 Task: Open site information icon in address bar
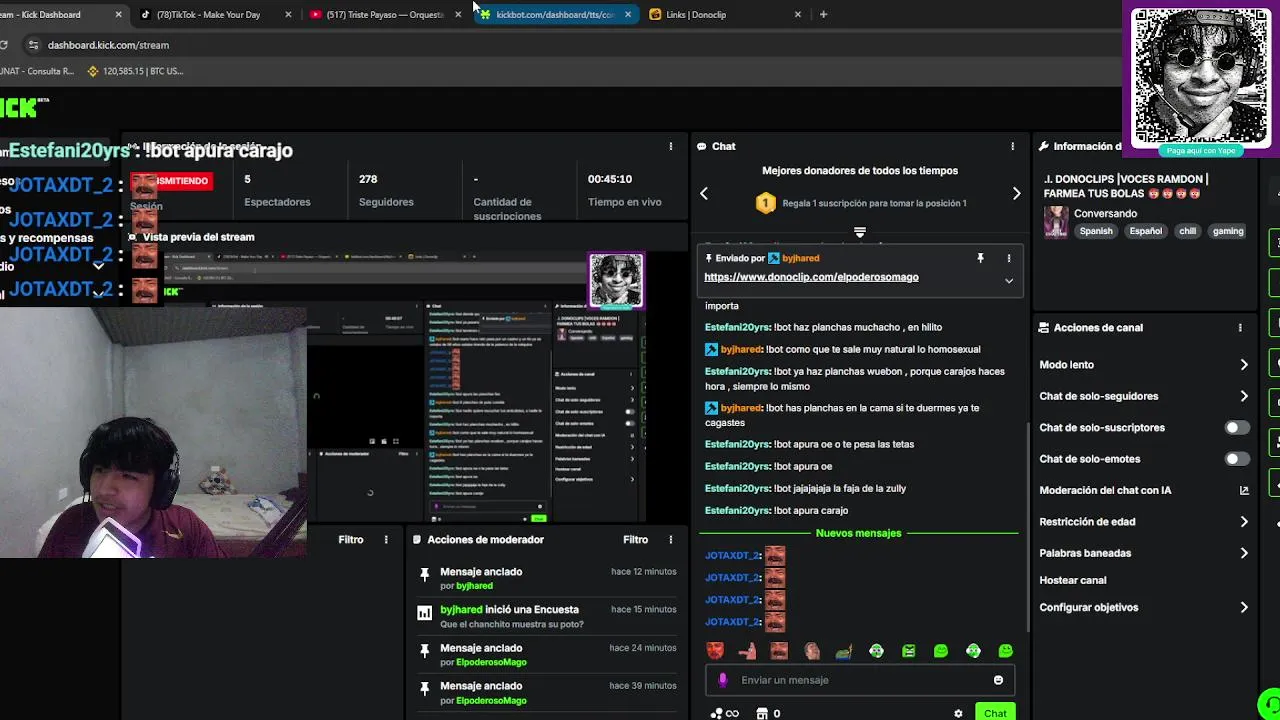pyautogui.click(x=33, y=45)
